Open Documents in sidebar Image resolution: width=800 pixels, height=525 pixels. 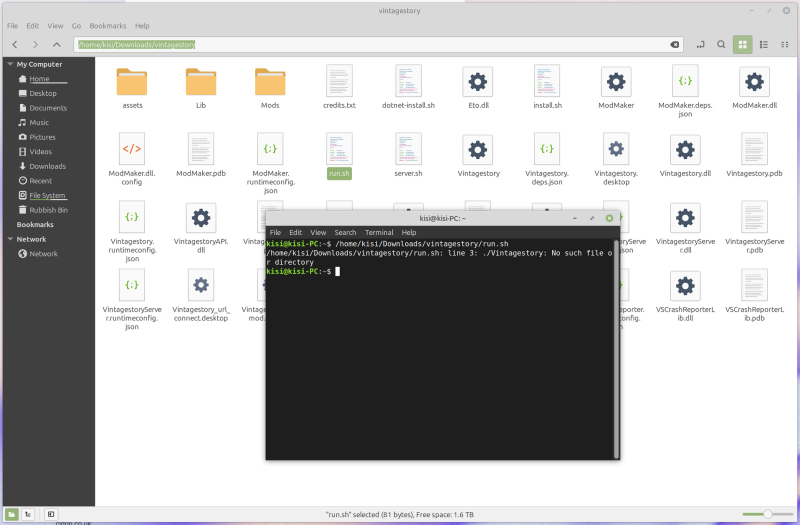click(48, 108)
